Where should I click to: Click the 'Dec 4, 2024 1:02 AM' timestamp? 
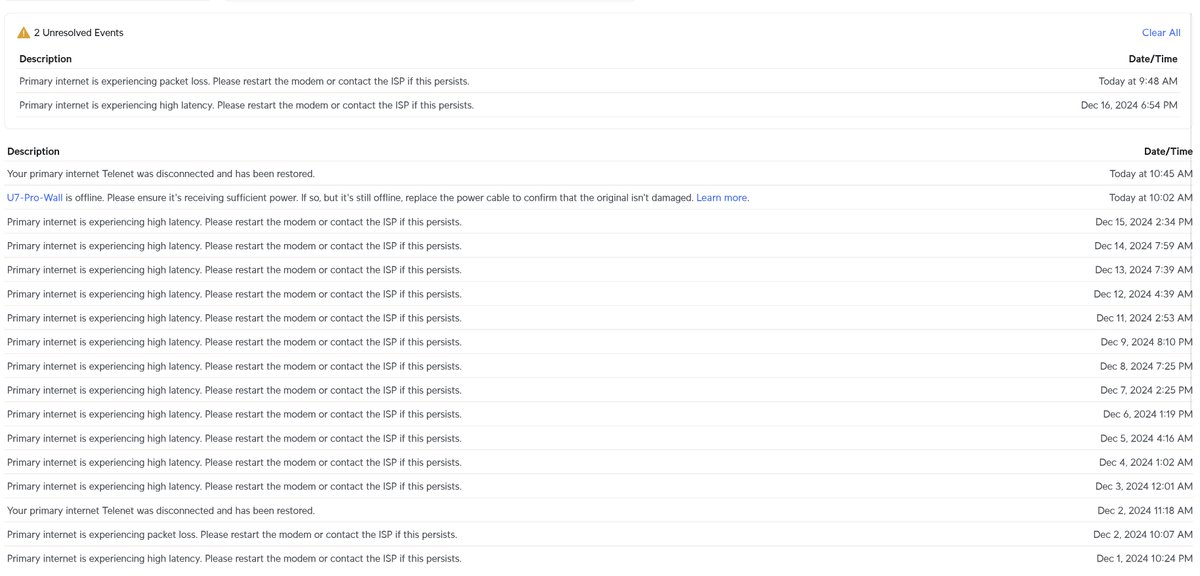1146,462
